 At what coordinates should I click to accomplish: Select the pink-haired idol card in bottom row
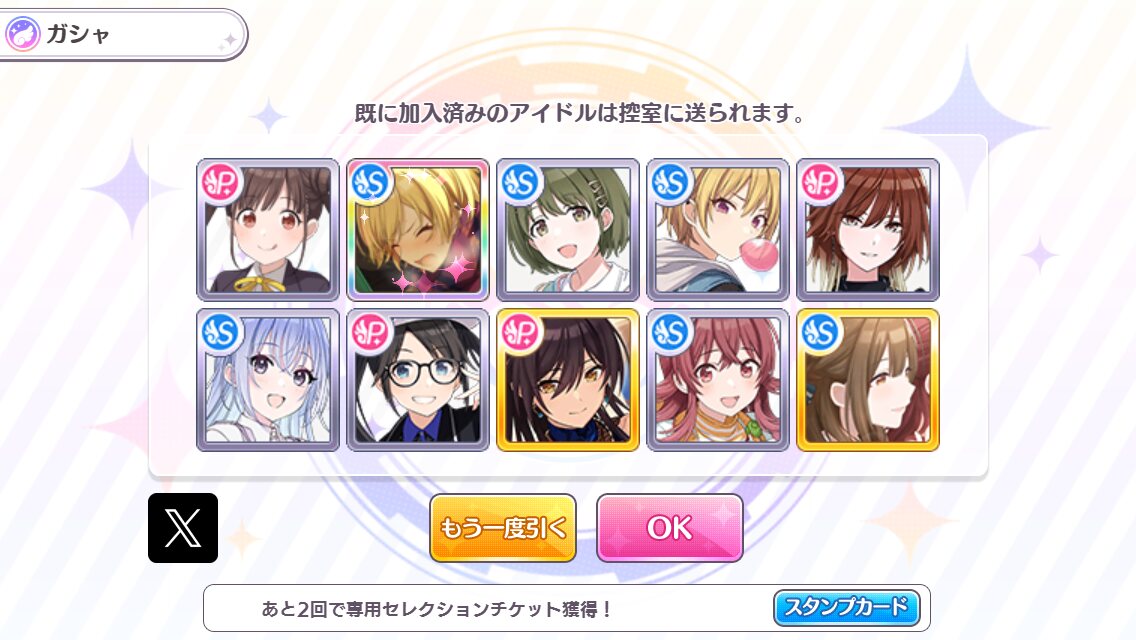coord(718,380)
